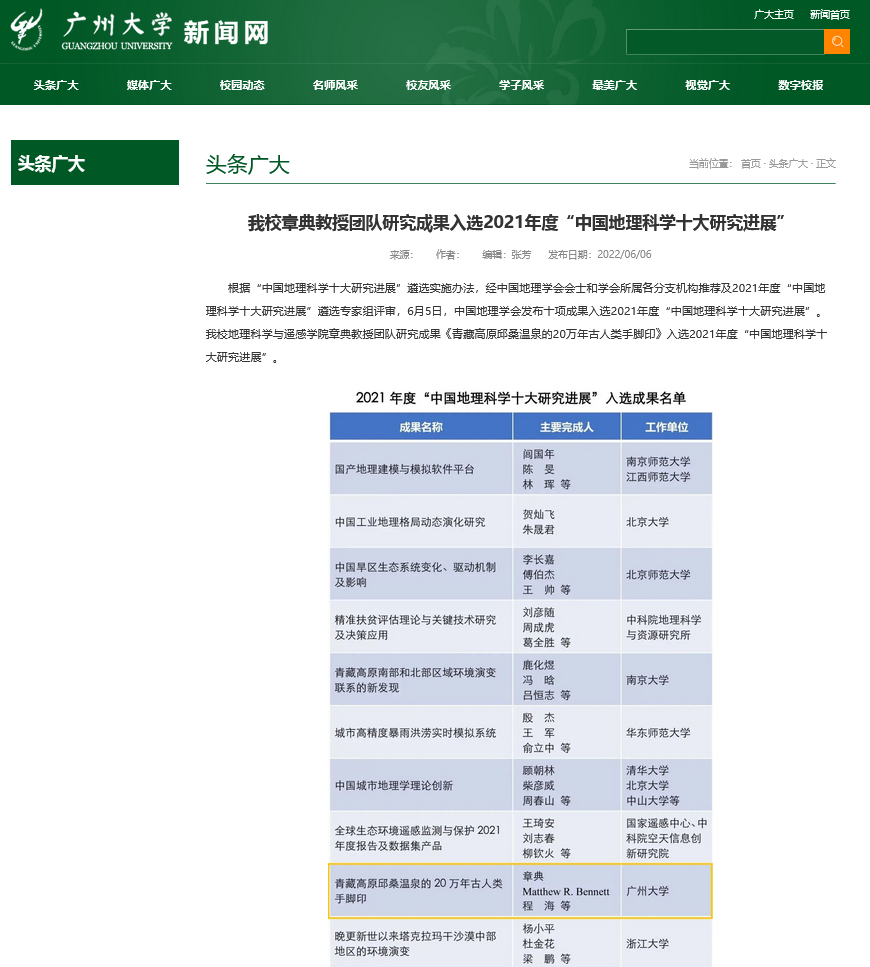
Task: Click the Guangzhou University logo emblem
Action: (x=27, y=30)
